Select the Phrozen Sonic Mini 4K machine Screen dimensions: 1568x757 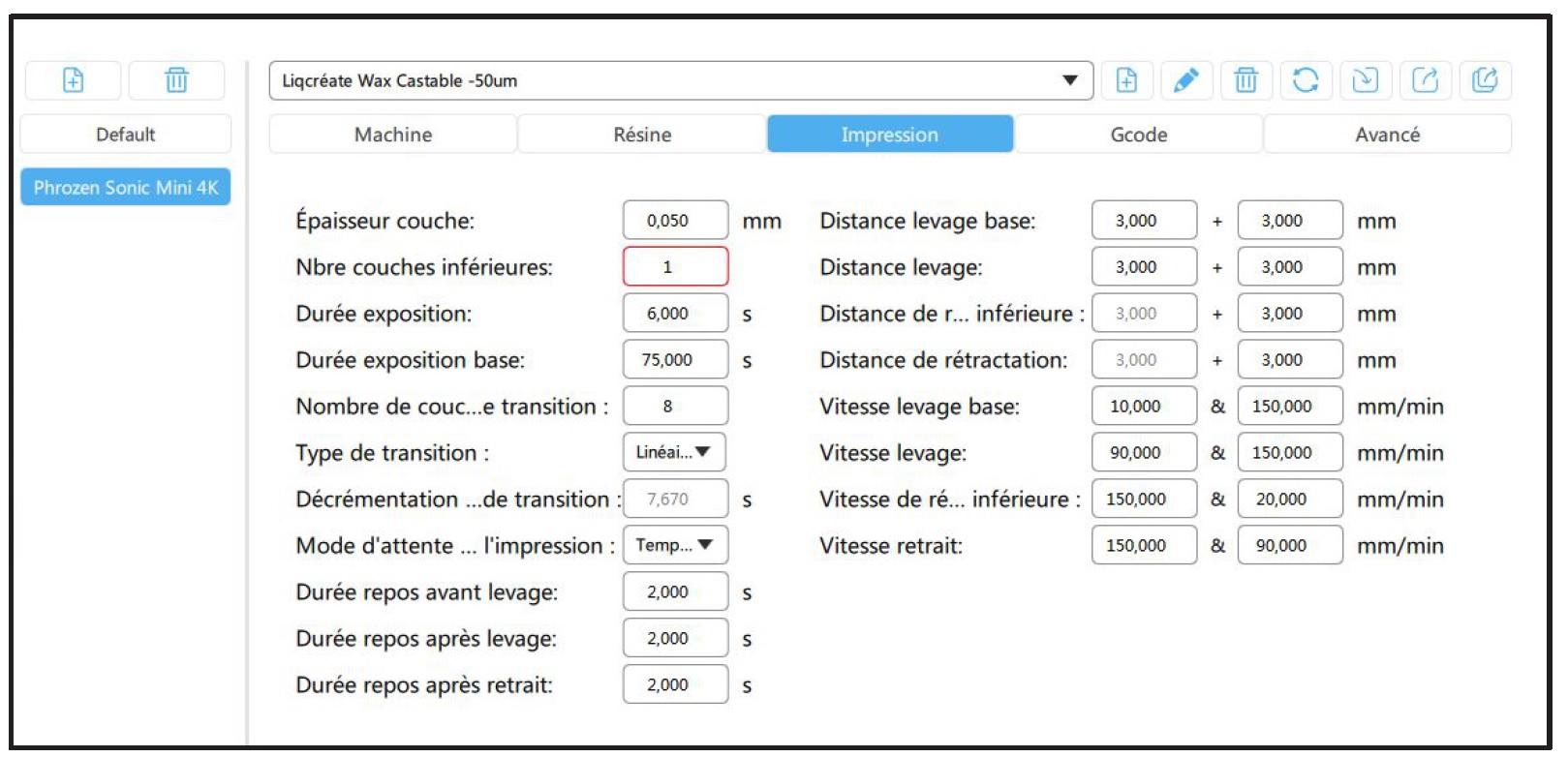point(126,187)
